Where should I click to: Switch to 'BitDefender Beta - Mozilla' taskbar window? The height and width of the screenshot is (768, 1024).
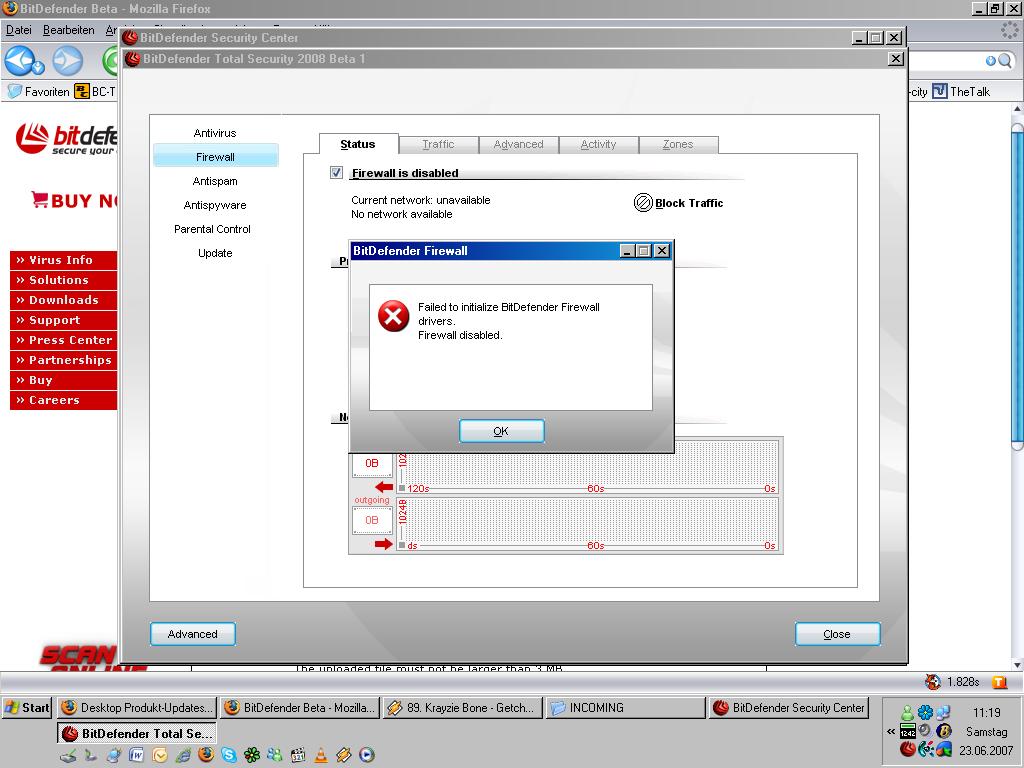coord(299,708)
